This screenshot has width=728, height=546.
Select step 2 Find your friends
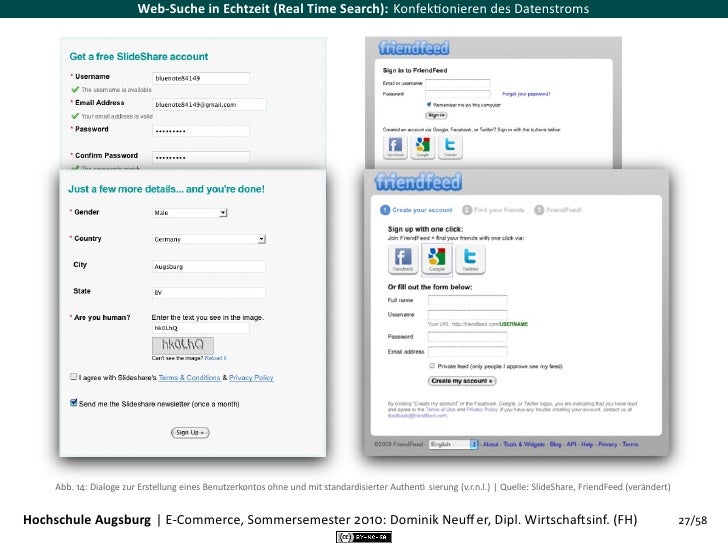[493, 210]
